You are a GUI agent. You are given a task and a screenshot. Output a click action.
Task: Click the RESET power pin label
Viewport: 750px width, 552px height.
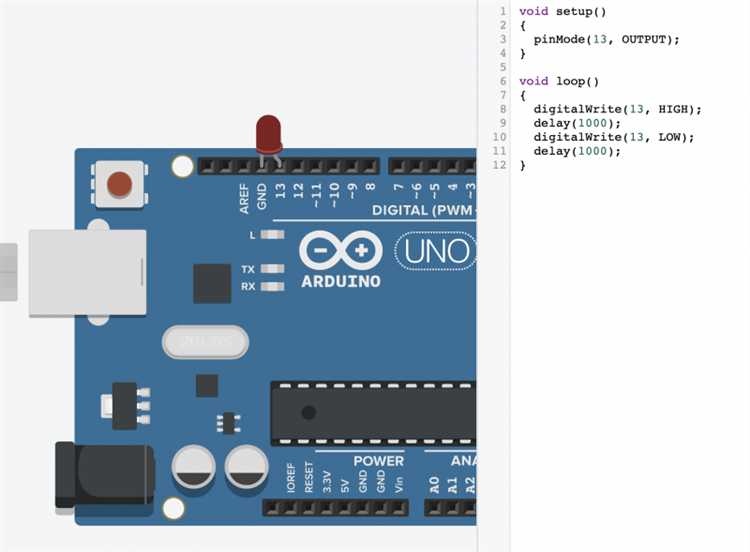point(309,477)
